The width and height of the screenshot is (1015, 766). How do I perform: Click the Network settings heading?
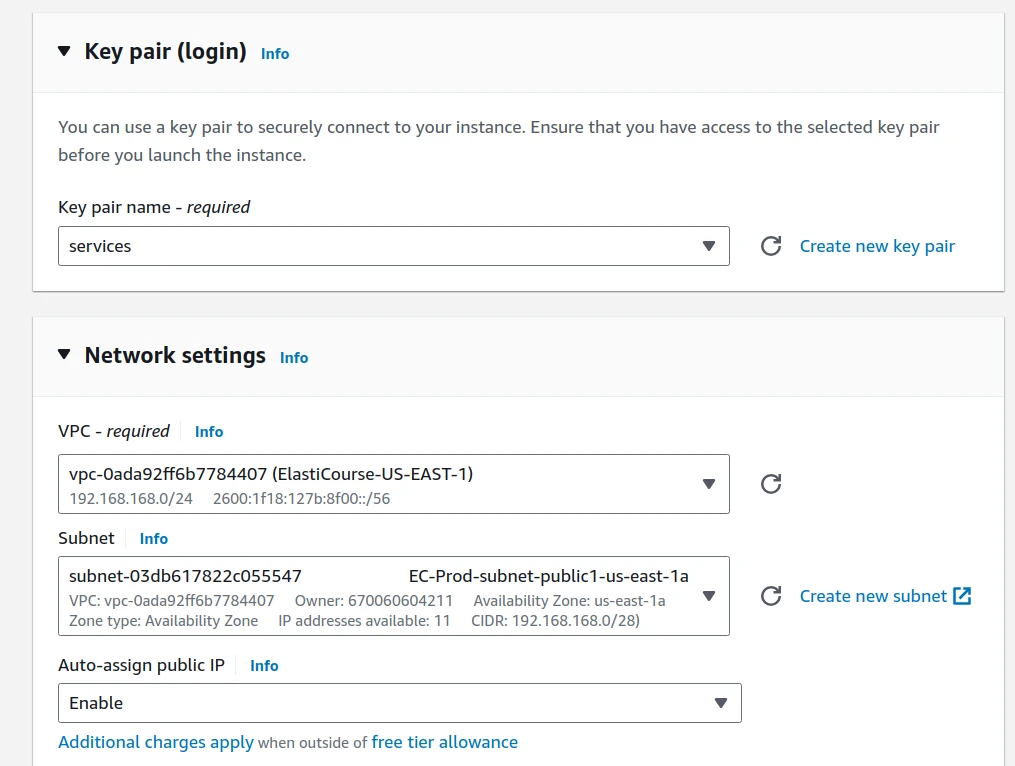point(175,355)
